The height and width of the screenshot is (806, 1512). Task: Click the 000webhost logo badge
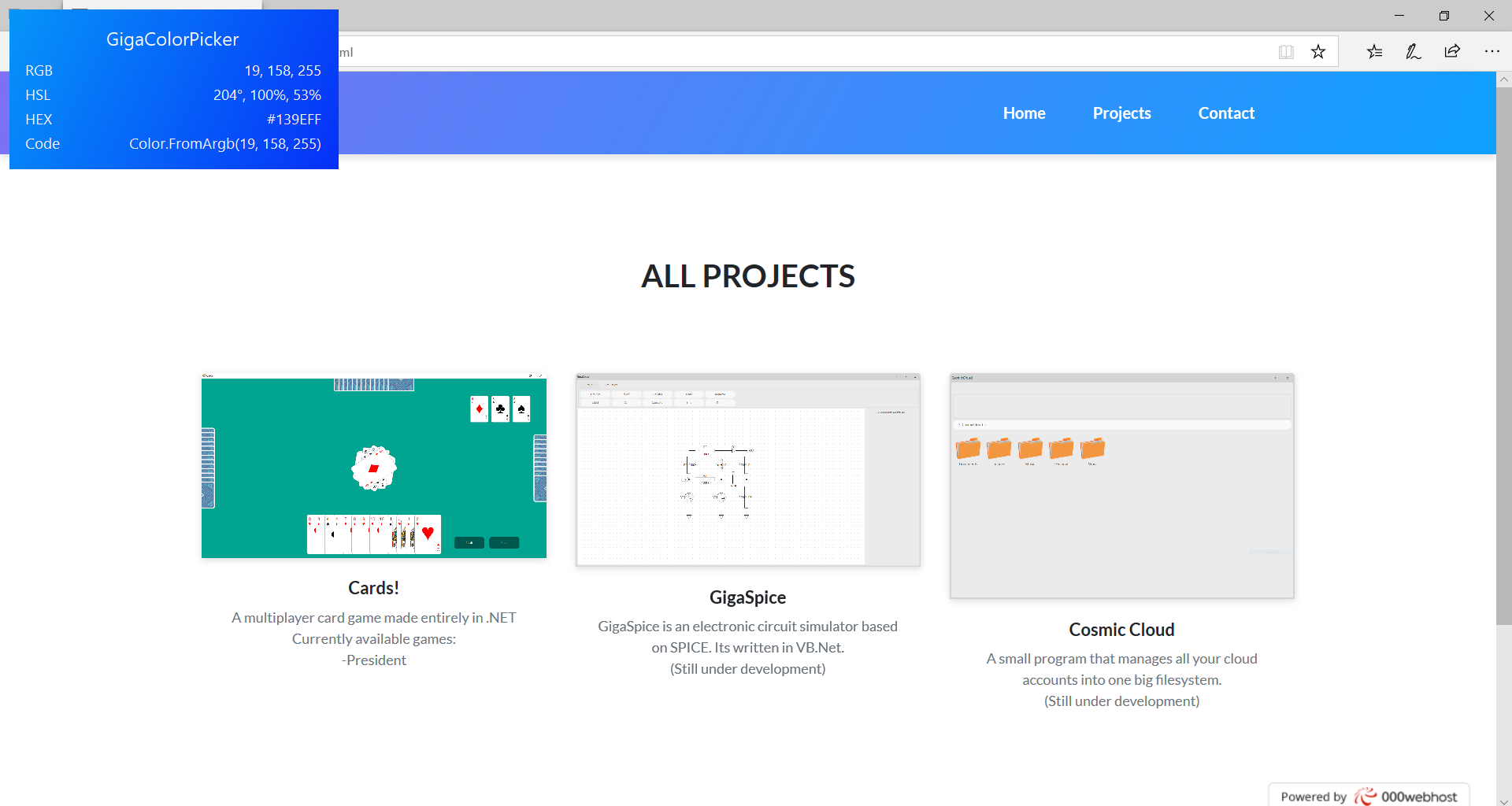pos(1369,796)
